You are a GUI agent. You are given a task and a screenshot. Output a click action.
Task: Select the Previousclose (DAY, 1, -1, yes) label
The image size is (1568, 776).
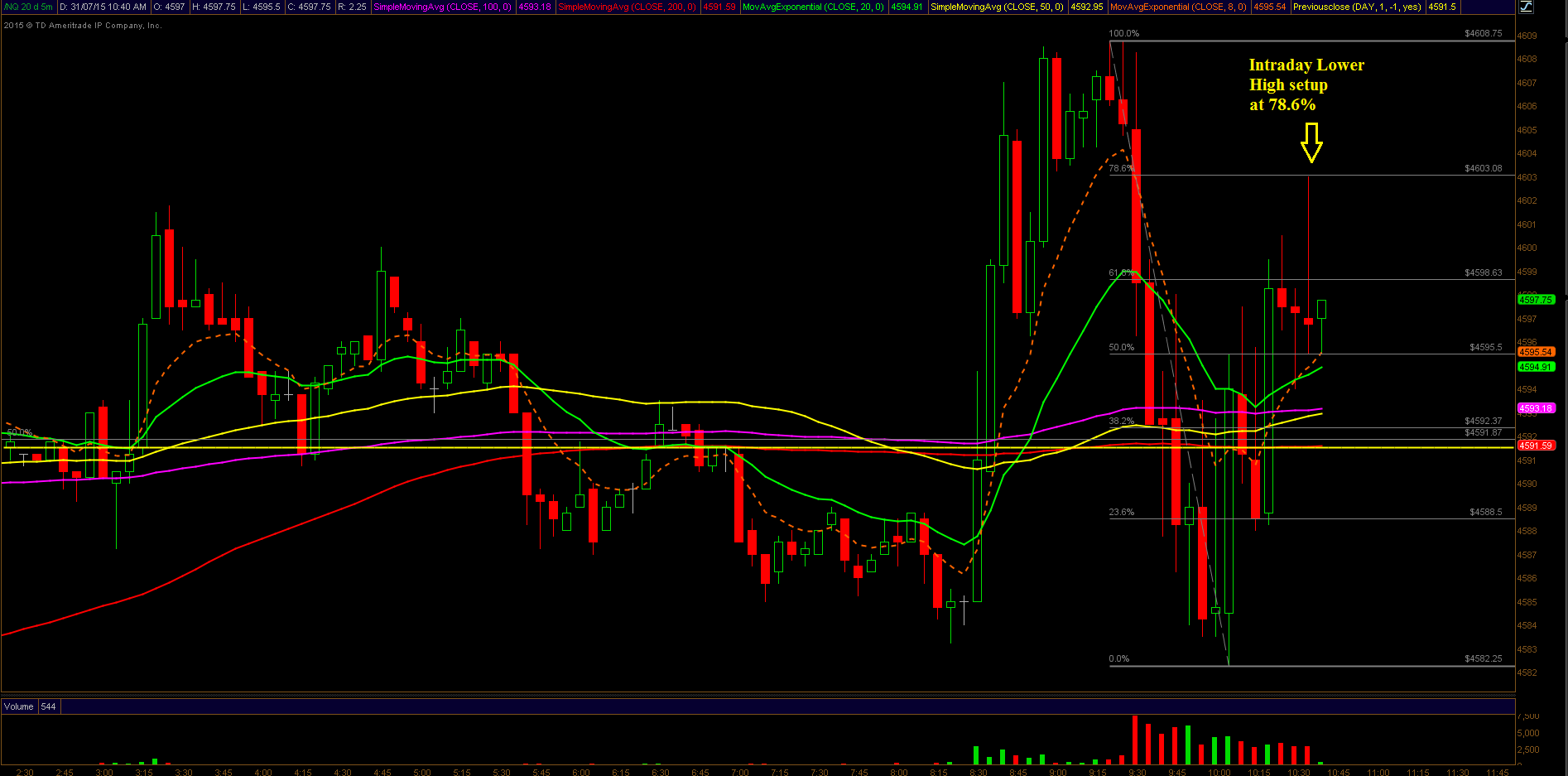coord(1357,7)
